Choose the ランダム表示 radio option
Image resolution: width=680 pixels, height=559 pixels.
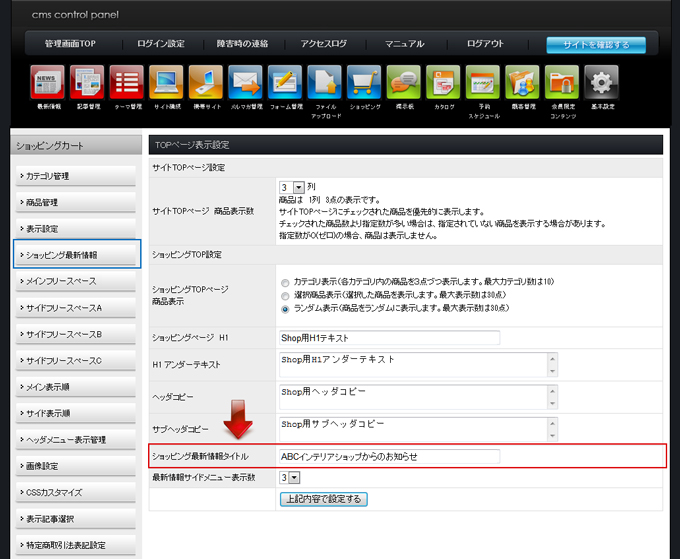tap(286, 309)
